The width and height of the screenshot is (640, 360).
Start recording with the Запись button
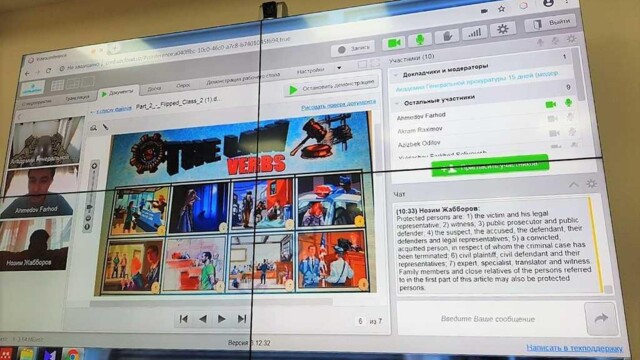tap(353, 49)
